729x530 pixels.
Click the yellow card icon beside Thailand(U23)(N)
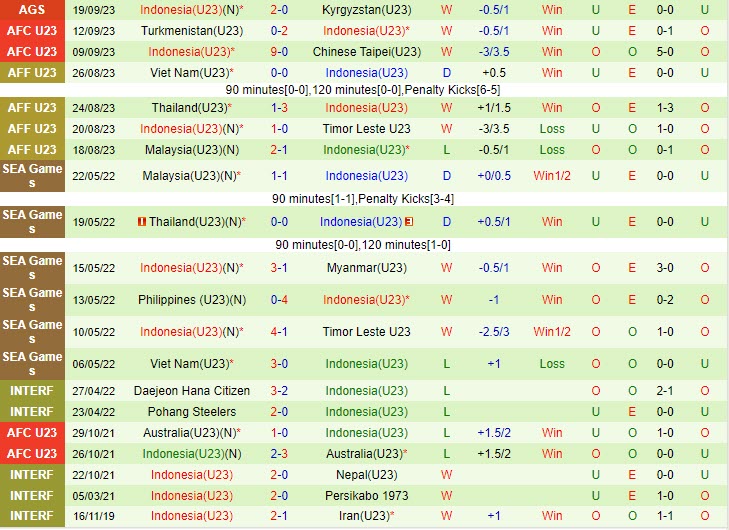142,222
